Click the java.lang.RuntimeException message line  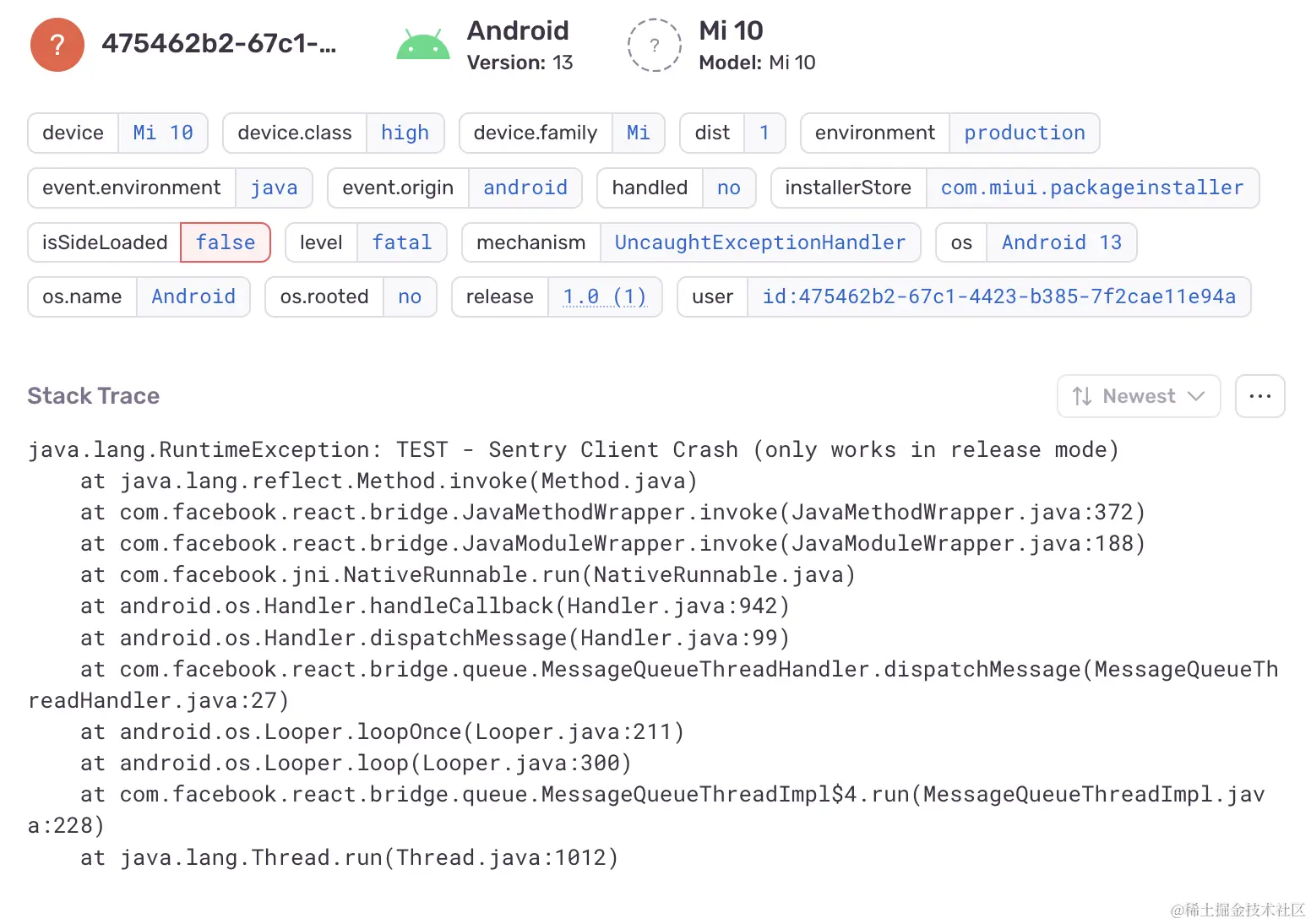click(x=574, y=449)
